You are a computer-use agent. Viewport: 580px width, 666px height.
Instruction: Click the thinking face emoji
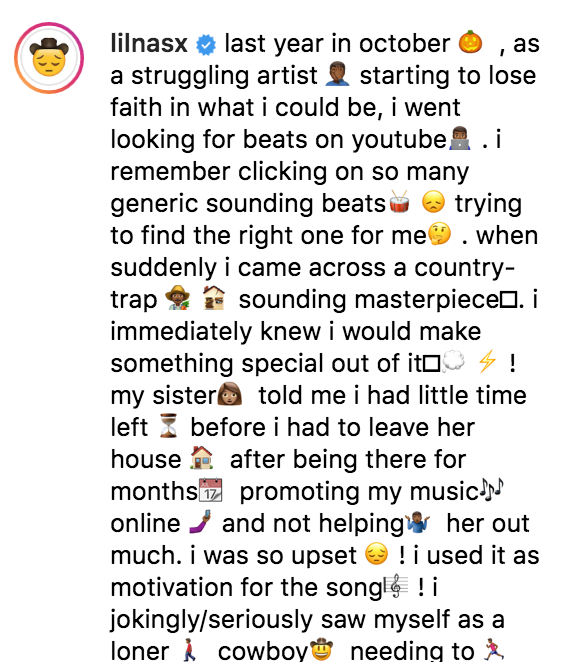439,234
